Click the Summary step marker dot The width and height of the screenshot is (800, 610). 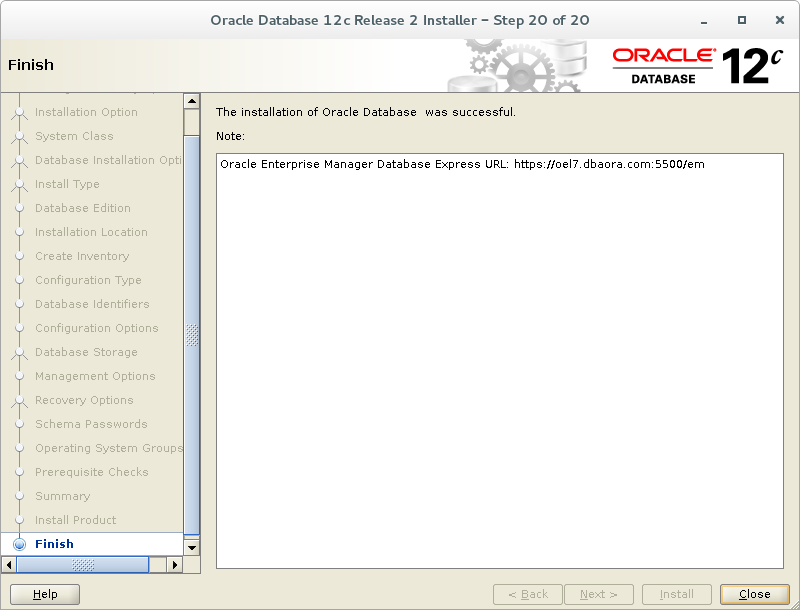19,496
